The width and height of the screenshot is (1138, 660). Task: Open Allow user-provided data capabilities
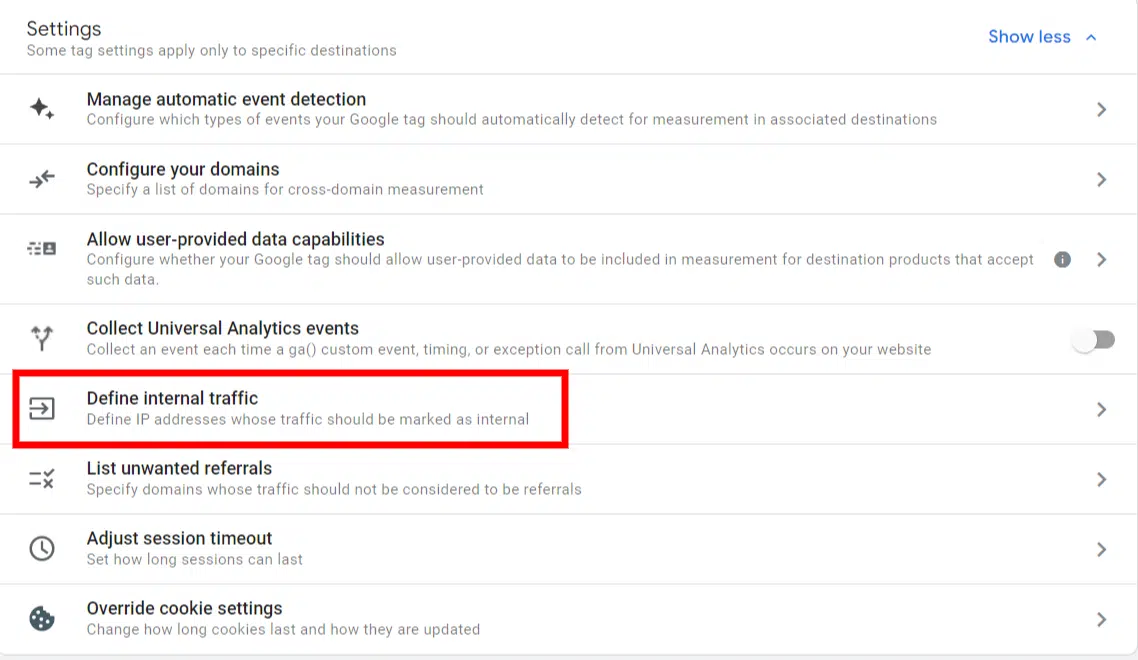click(x=235, y=240)
